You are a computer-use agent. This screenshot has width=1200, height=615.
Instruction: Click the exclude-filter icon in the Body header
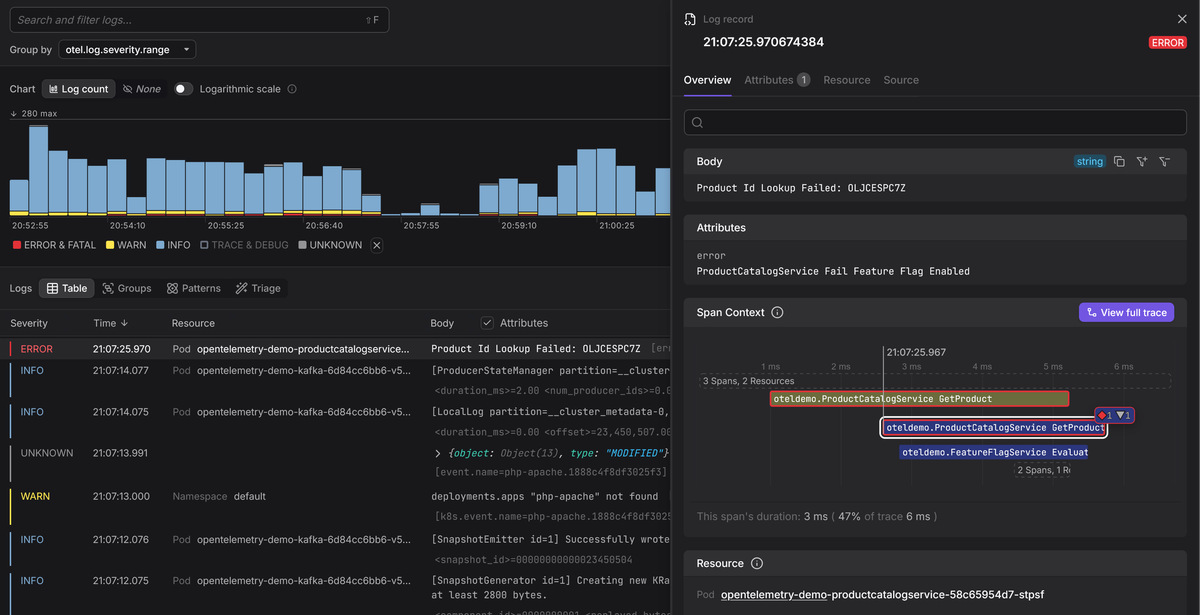(1164, 162)
